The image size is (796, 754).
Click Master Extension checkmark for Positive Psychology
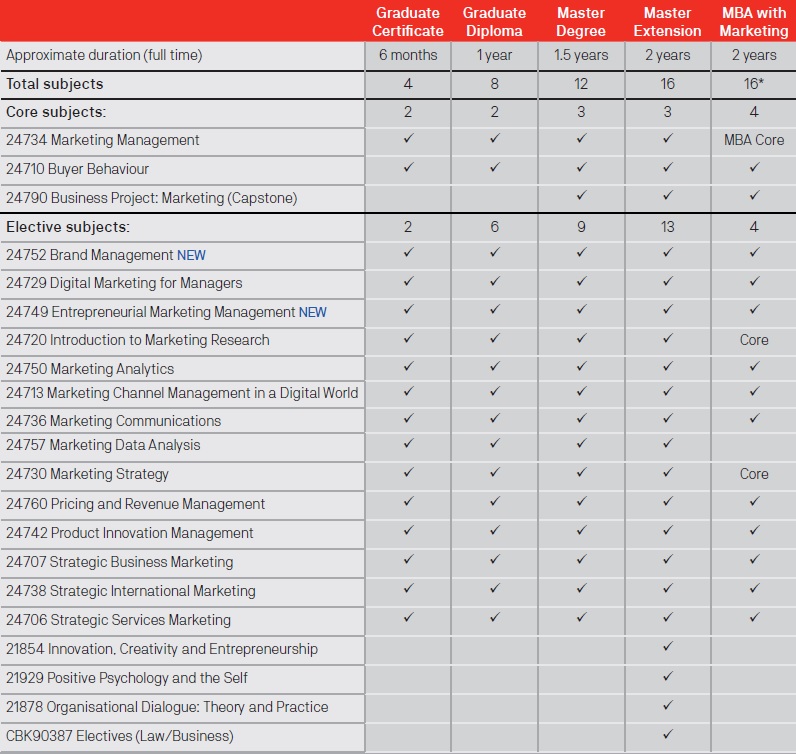click(x=667, y=677)
